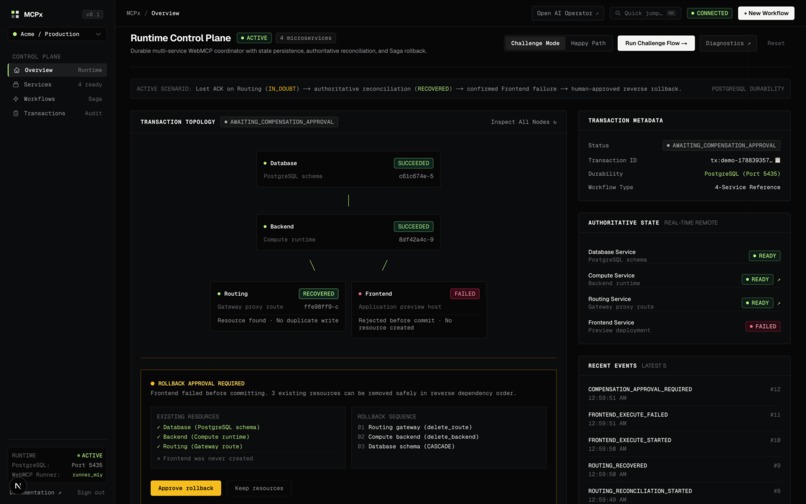Click rollback step 01 Routing gateway (delete_route)
Screen dimensions: 806x504
414,427
